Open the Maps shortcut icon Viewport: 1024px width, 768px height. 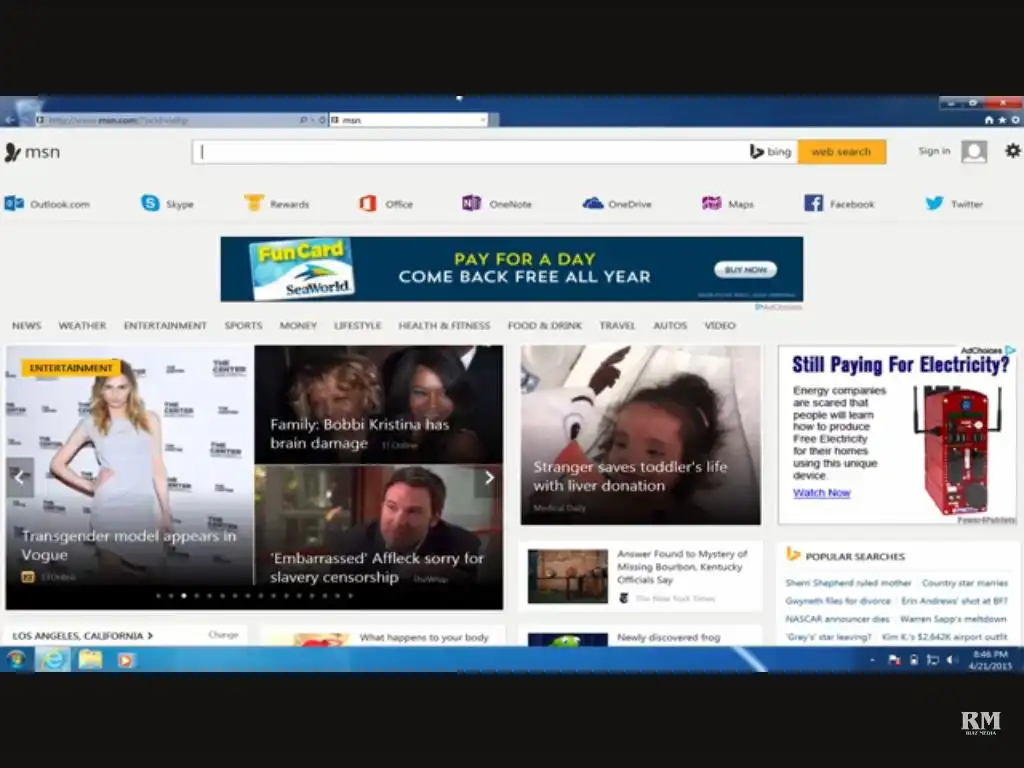coord(711,203)
